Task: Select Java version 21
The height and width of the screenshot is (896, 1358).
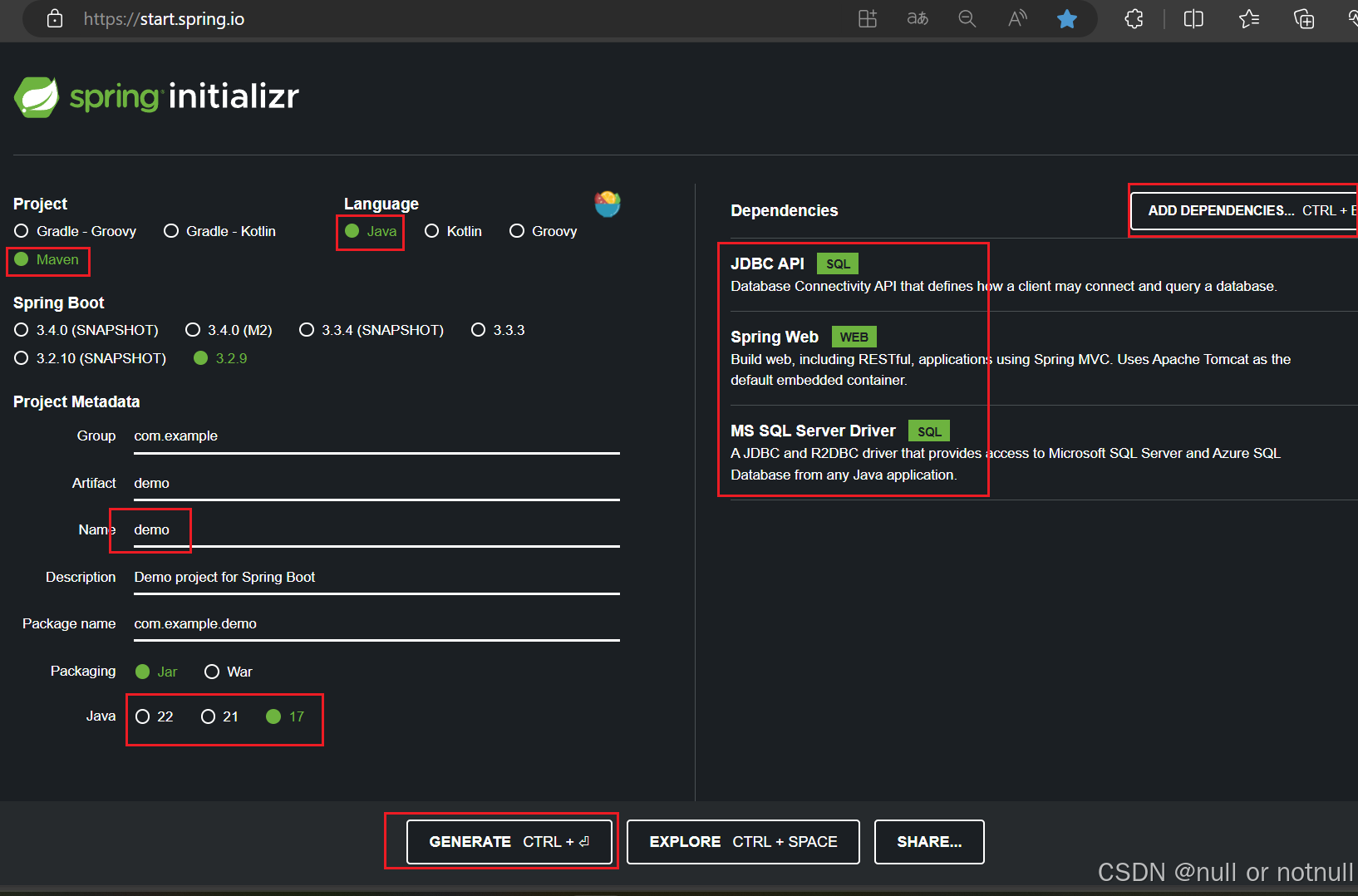Action: click(219, 716)
